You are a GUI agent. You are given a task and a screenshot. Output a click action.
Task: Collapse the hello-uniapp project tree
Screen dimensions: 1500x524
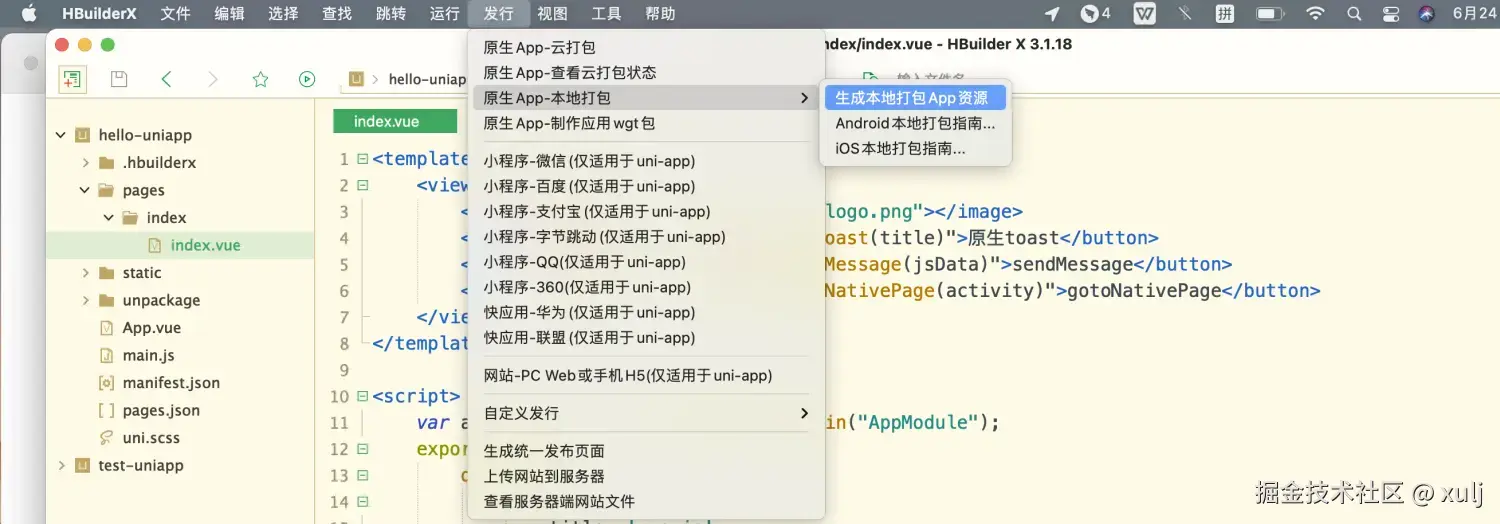coord(61,135)
